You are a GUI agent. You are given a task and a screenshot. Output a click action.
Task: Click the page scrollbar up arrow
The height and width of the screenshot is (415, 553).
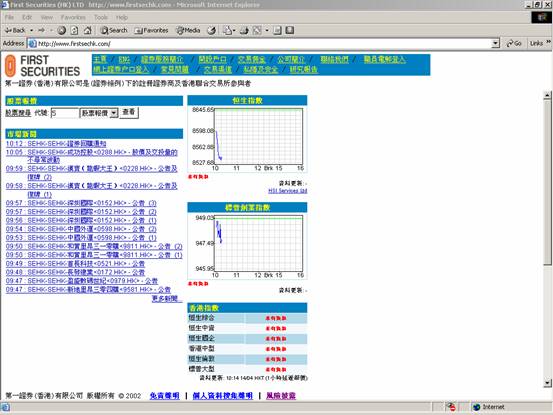click(547, 95)
